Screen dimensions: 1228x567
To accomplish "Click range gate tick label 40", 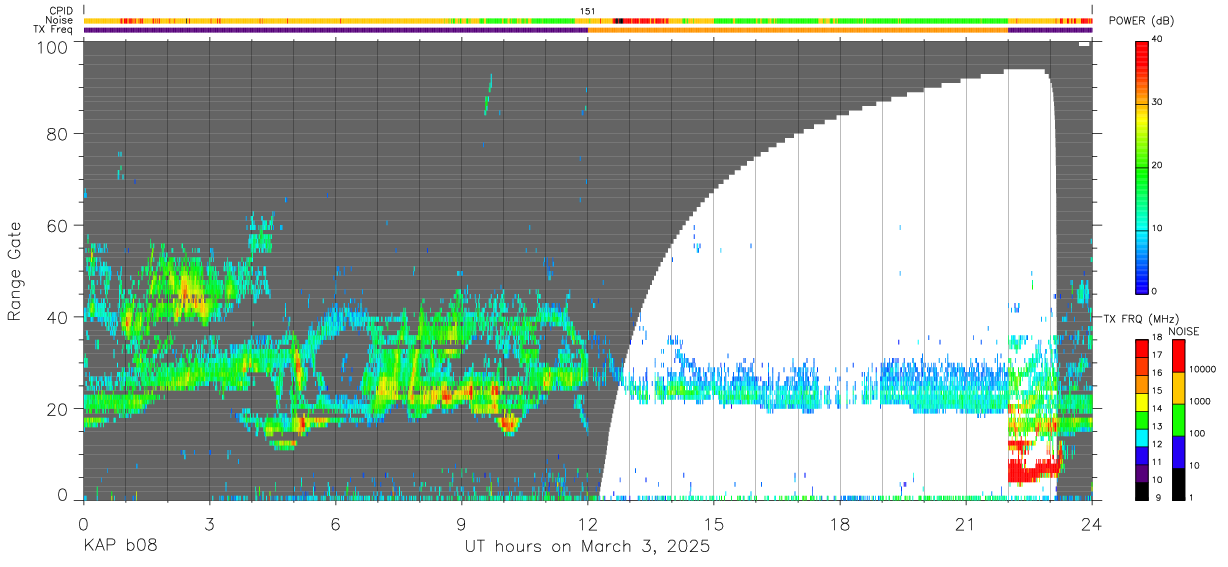I will point(57,317).
